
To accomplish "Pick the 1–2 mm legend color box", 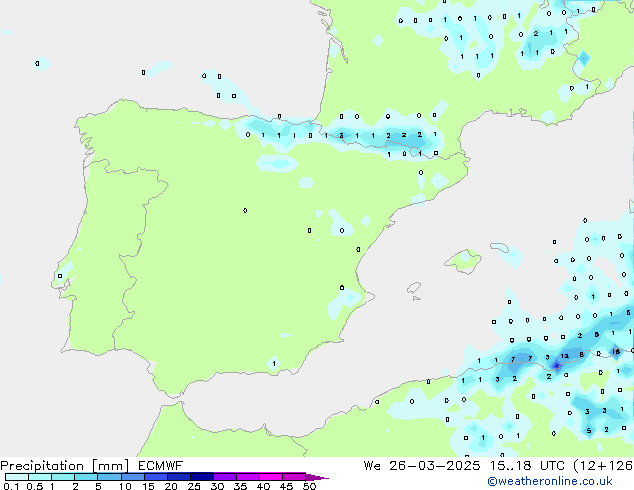I will [x=63, y=477].
